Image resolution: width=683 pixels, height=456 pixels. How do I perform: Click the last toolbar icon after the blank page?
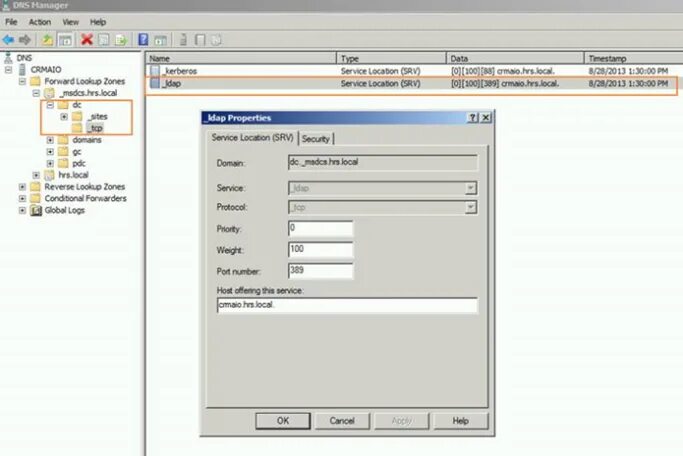click(x=216, y=40)
